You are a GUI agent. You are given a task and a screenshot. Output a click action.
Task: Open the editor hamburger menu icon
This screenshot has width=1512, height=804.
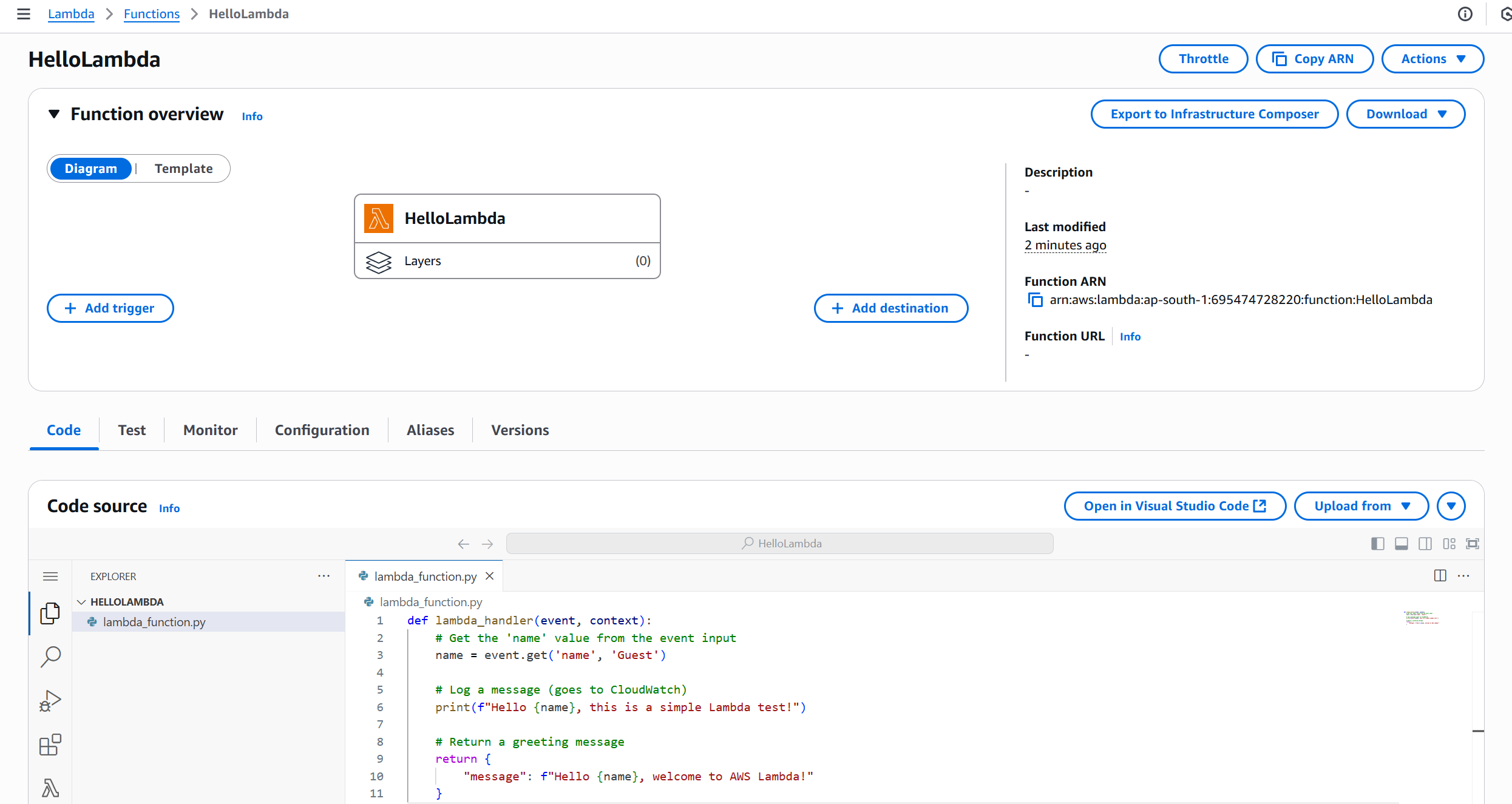(x=50, y=576)
